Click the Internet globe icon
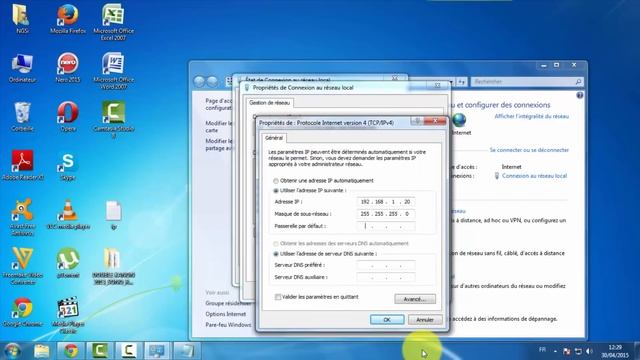Viewport: 640px width, 360px height. pos(459,120)
